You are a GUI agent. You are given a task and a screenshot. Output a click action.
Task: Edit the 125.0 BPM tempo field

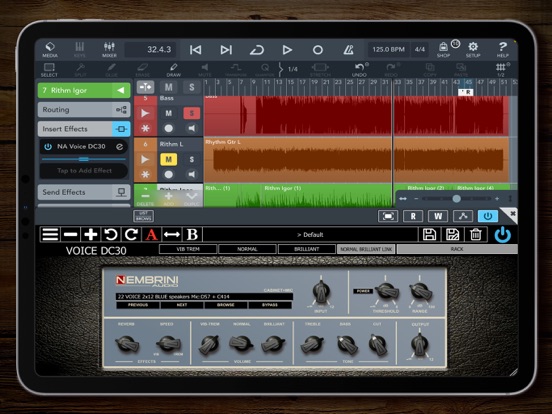[389, 50]
